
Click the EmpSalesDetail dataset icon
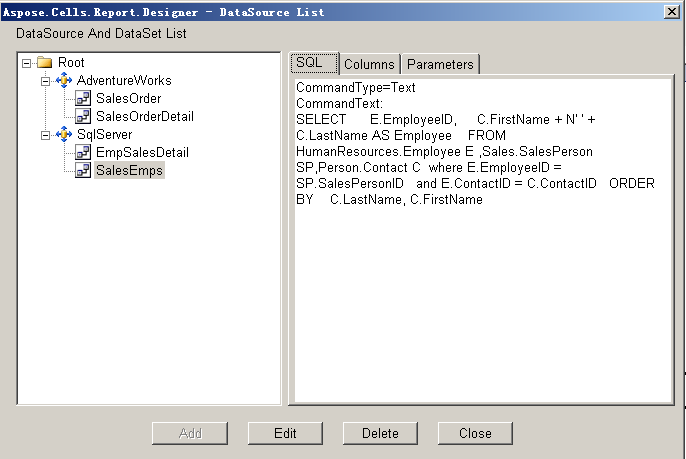83,152
